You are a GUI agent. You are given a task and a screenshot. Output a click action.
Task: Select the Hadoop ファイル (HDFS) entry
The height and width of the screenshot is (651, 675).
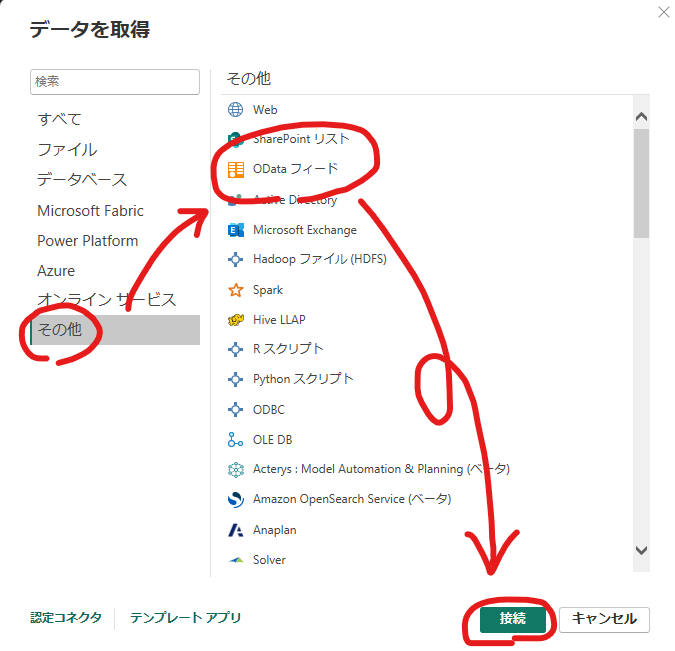tap(320, 259)
